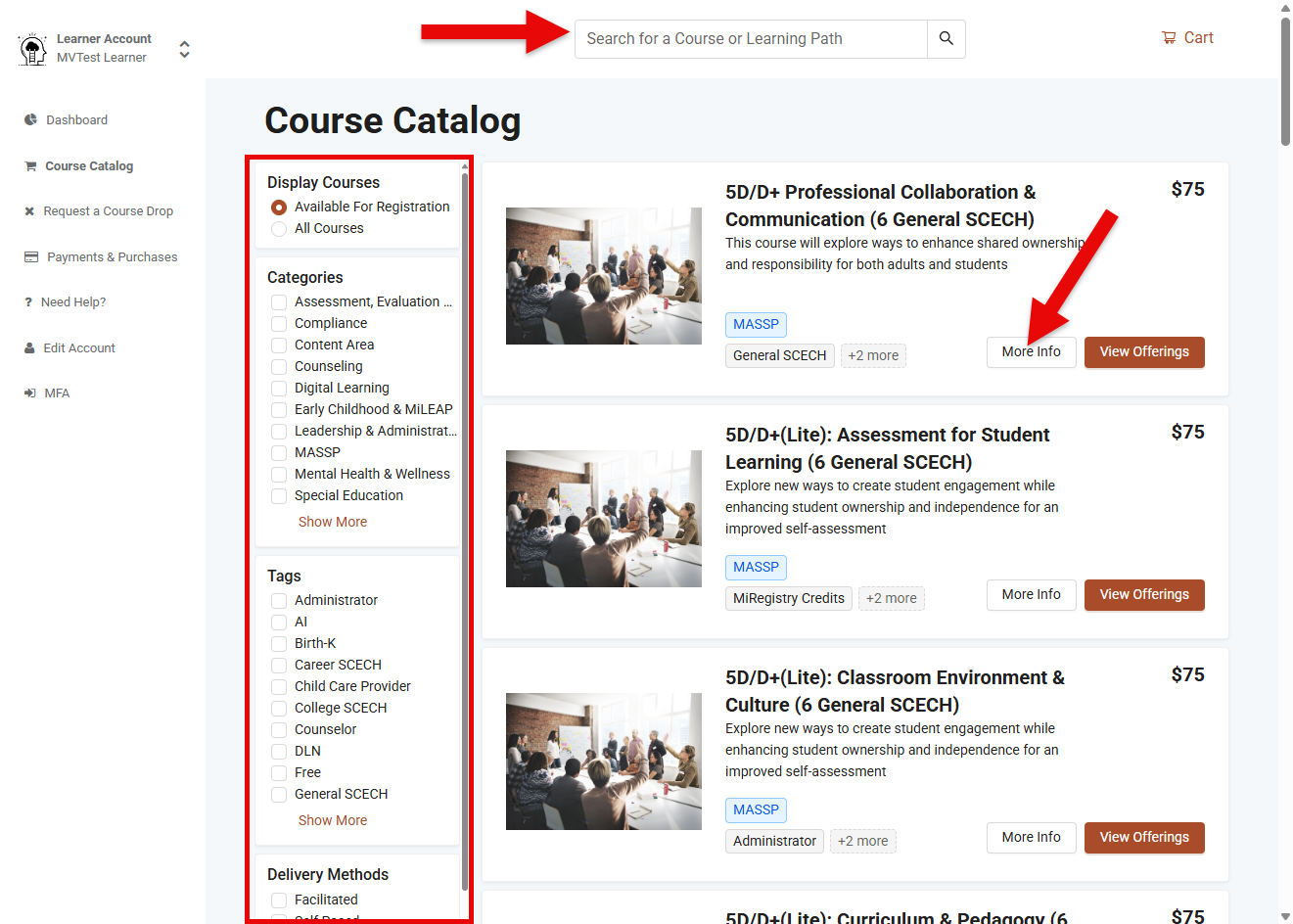Screen dimensions: 1293x924
Task: Click the main page vertical scrollbar
Action: 1285,82
